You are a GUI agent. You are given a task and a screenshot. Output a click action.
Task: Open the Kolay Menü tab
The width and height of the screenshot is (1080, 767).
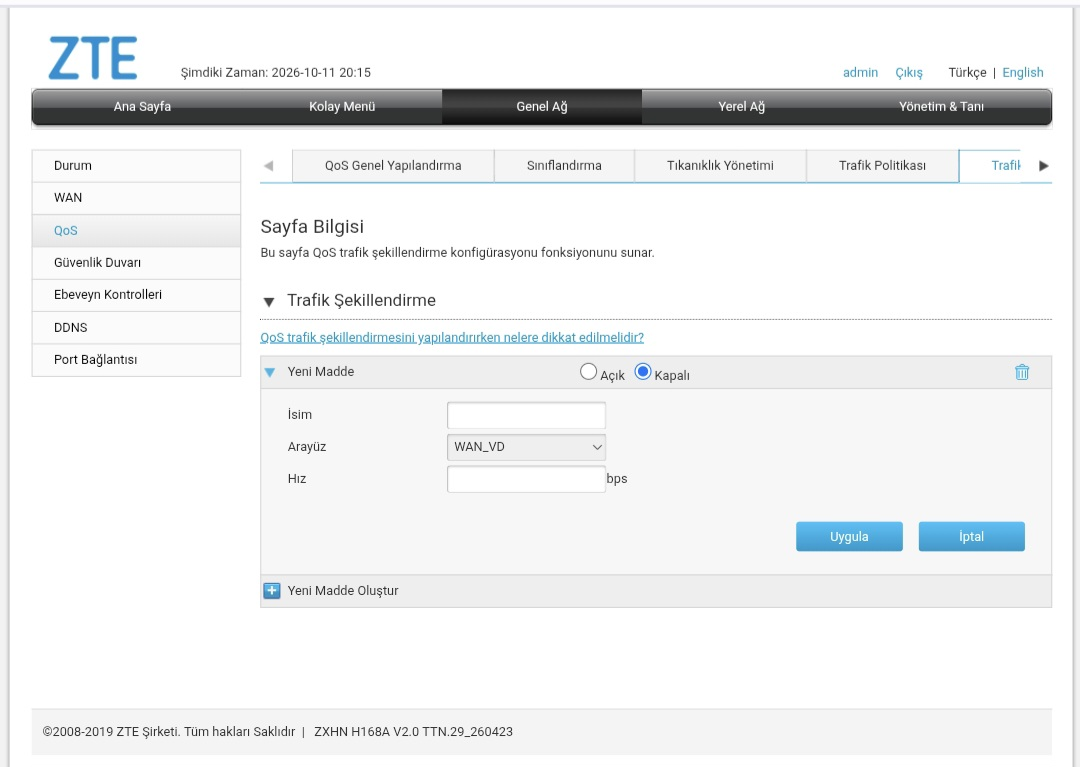point(342,107)
